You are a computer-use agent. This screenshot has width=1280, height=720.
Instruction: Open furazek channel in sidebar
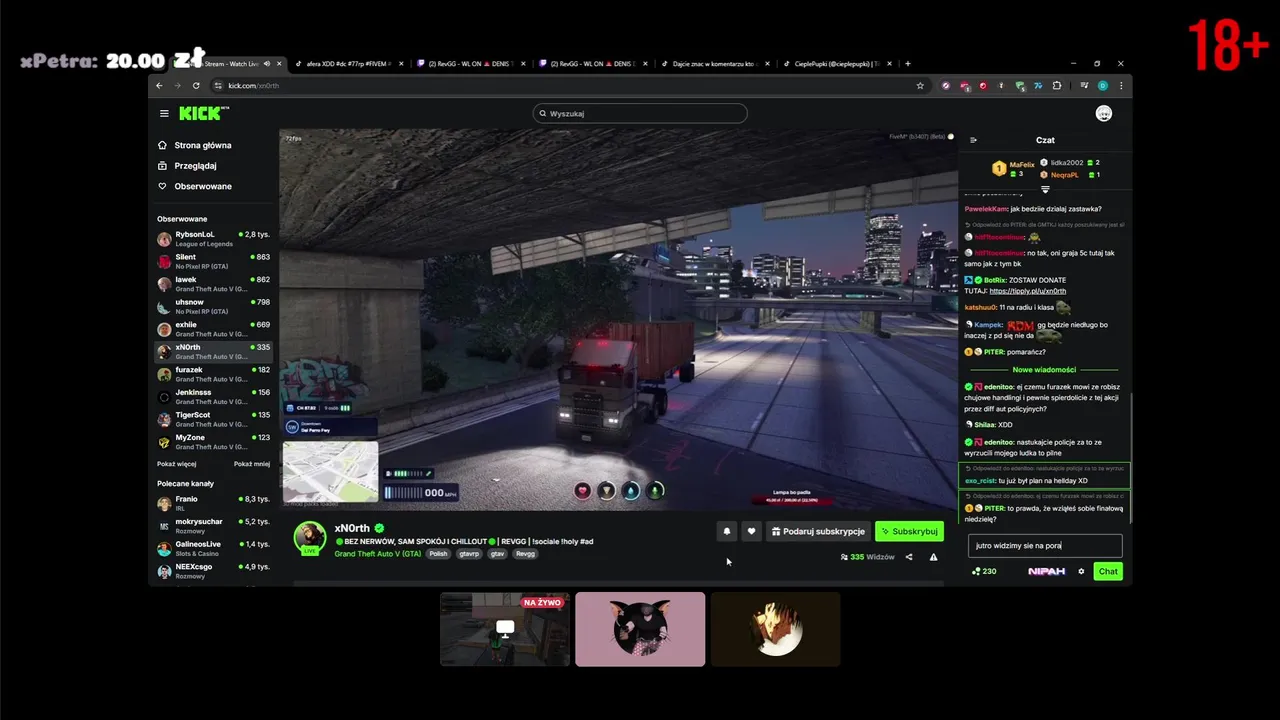pyautogui.click(x=213, y=374)
